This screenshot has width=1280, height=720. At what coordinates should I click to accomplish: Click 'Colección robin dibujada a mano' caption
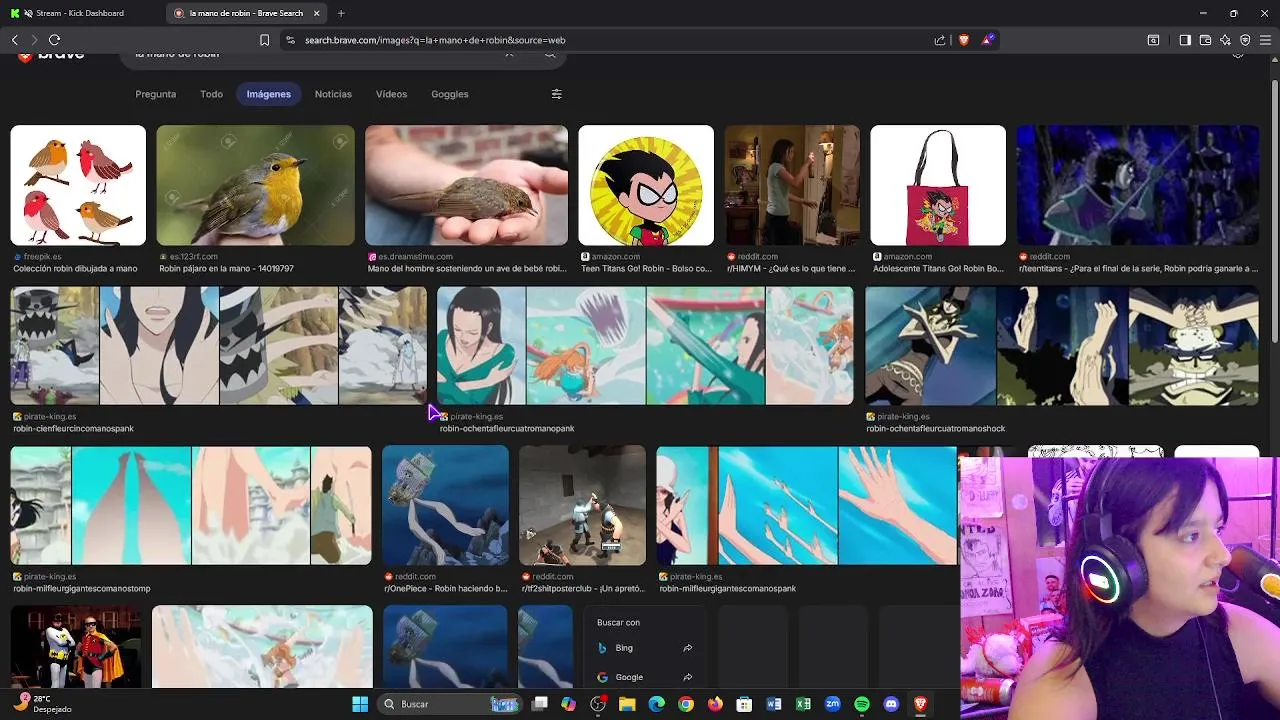point(75,269)
